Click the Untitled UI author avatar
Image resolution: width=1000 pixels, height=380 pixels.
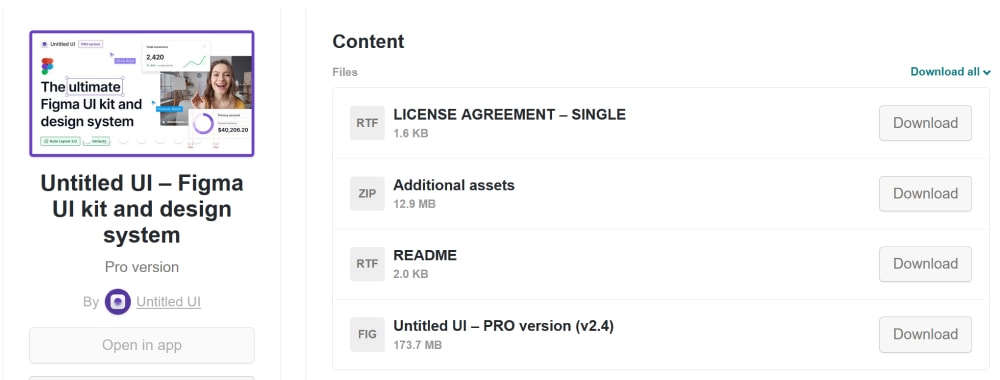coord(118,302)
